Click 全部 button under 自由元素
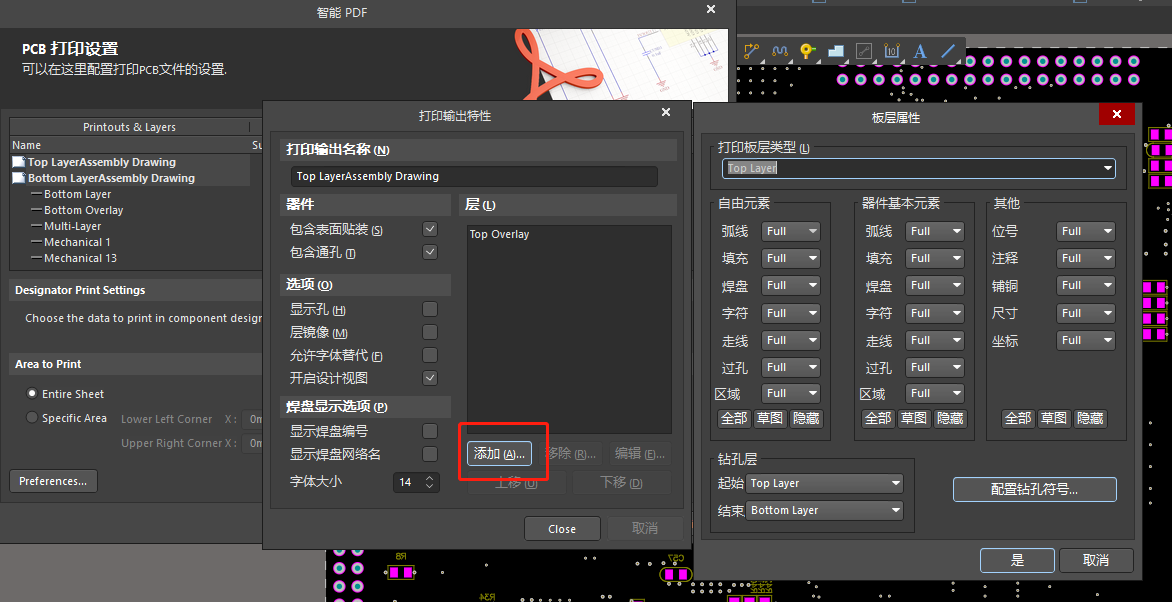The image size is (1172, 602). (734, 418)
